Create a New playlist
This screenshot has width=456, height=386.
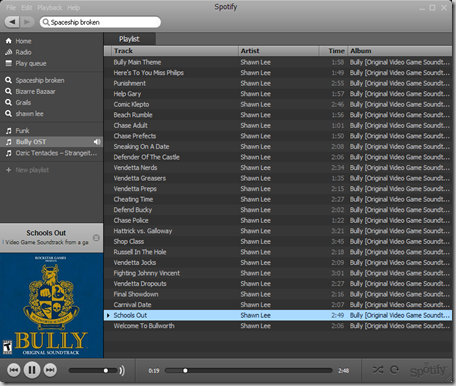(32, 170)
